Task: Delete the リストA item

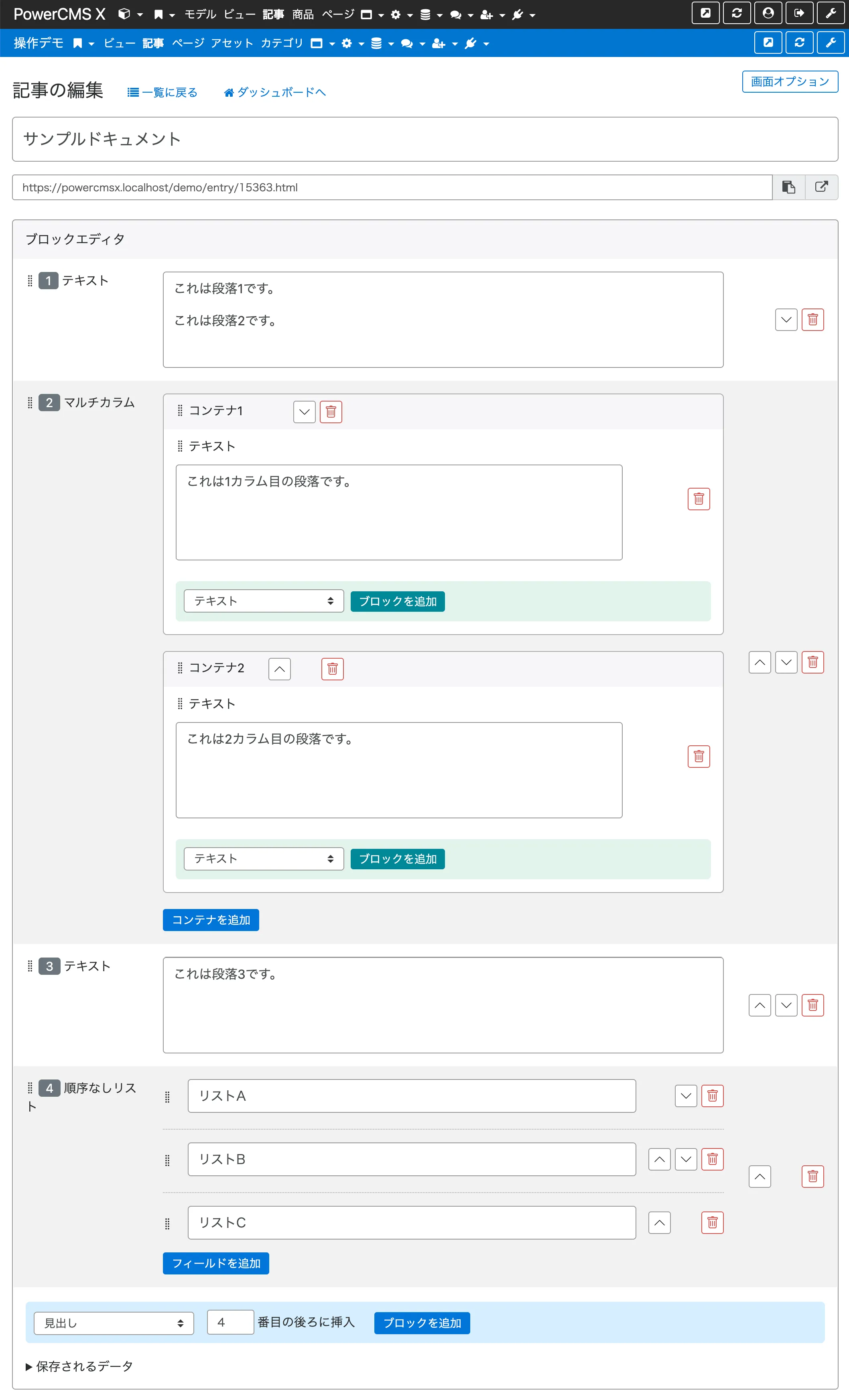Action: (712, 1096)
